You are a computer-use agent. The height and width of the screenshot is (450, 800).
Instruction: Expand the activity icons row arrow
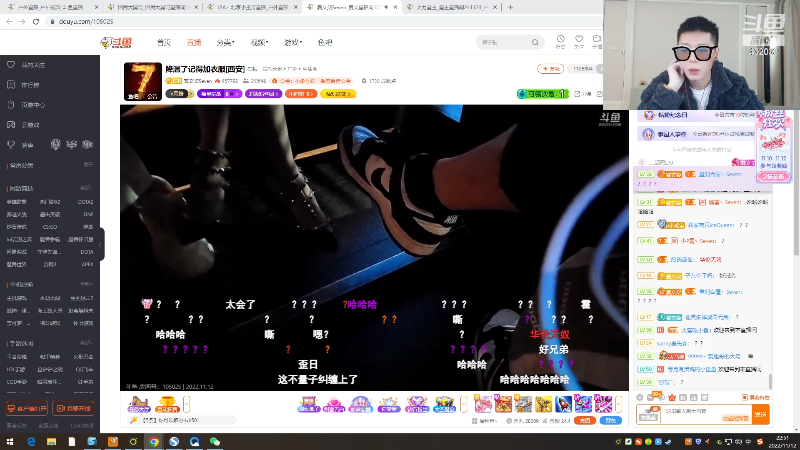463,404
